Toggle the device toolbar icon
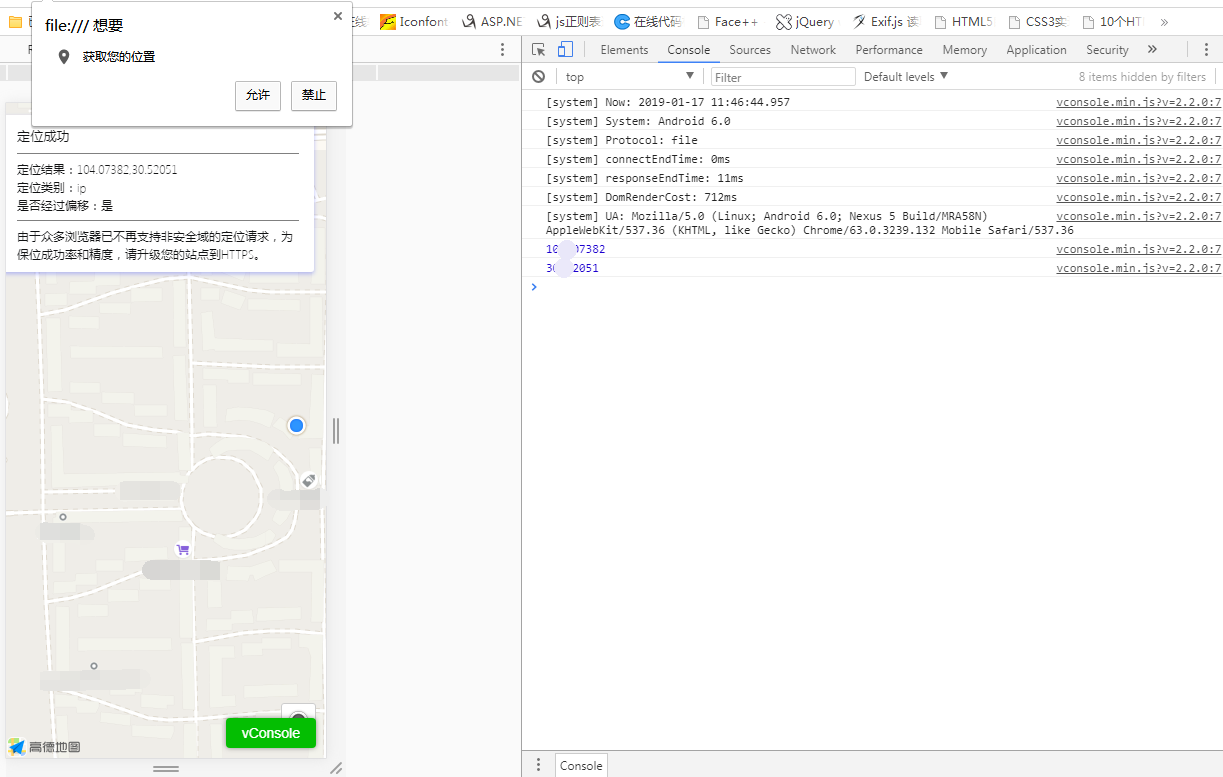This screenshot has height=777, width=1223. click(565, 49)
